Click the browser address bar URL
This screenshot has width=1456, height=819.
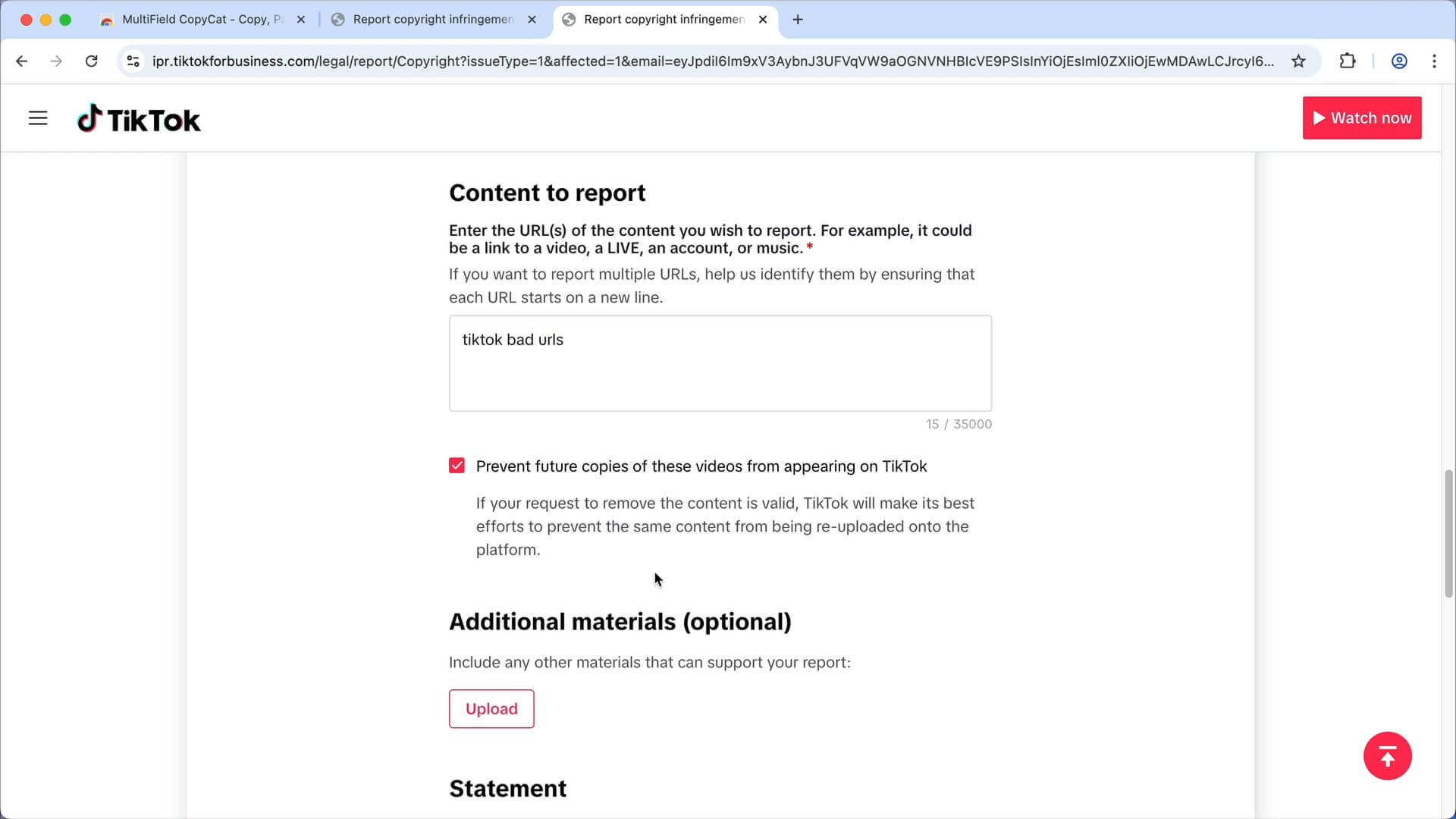coord(713,61)
